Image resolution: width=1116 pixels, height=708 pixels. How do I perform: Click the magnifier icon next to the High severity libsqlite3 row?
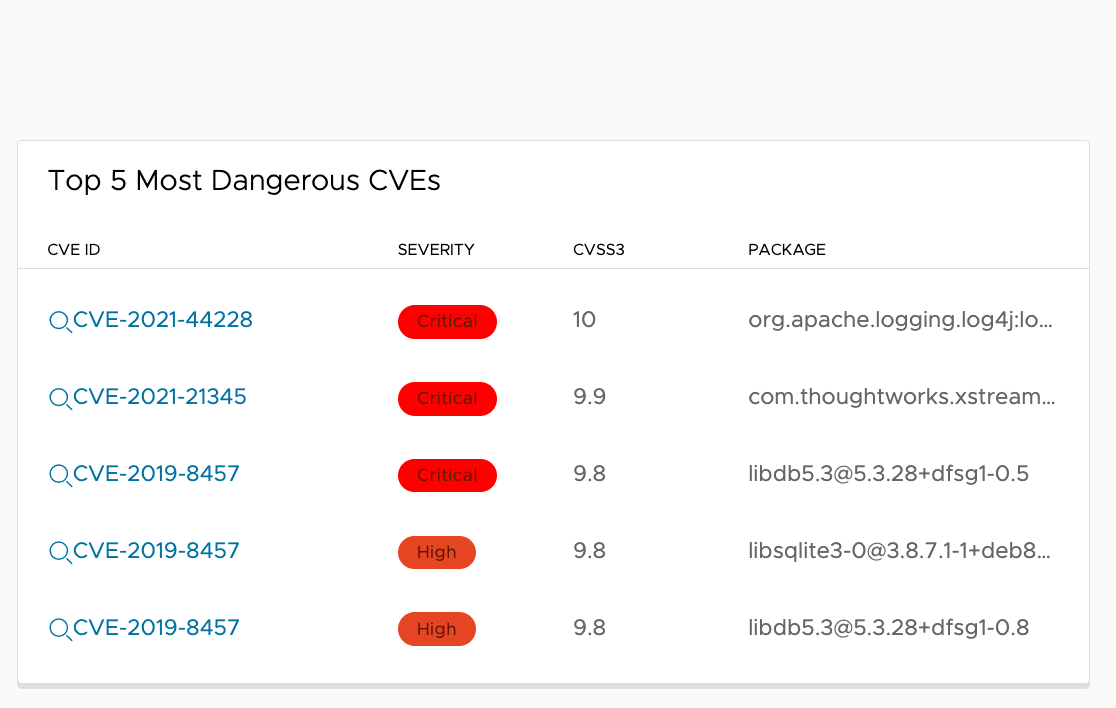click(58, 552)
